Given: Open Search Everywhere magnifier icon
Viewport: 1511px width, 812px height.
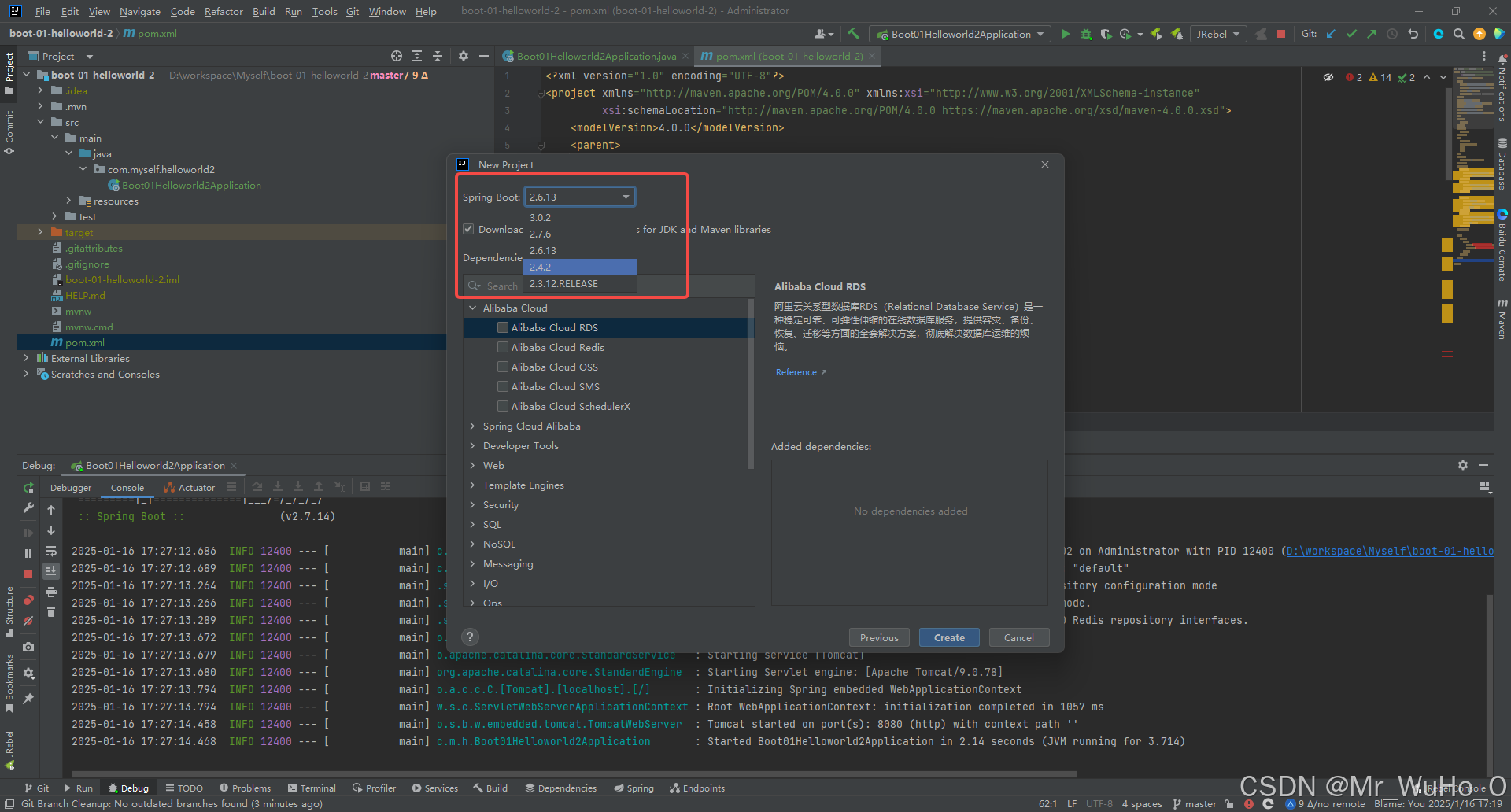Looking at the screenshot, I should coord(1459,34).
